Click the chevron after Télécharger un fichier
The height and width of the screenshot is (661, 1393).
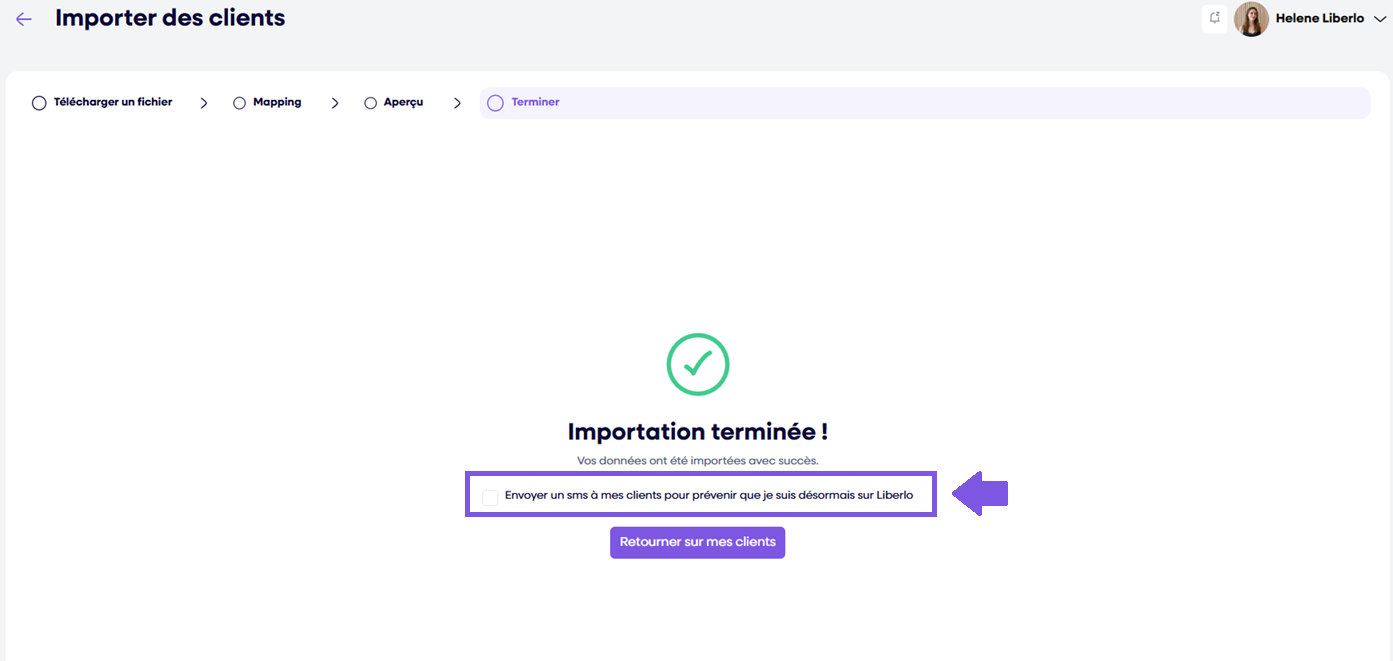204,102
